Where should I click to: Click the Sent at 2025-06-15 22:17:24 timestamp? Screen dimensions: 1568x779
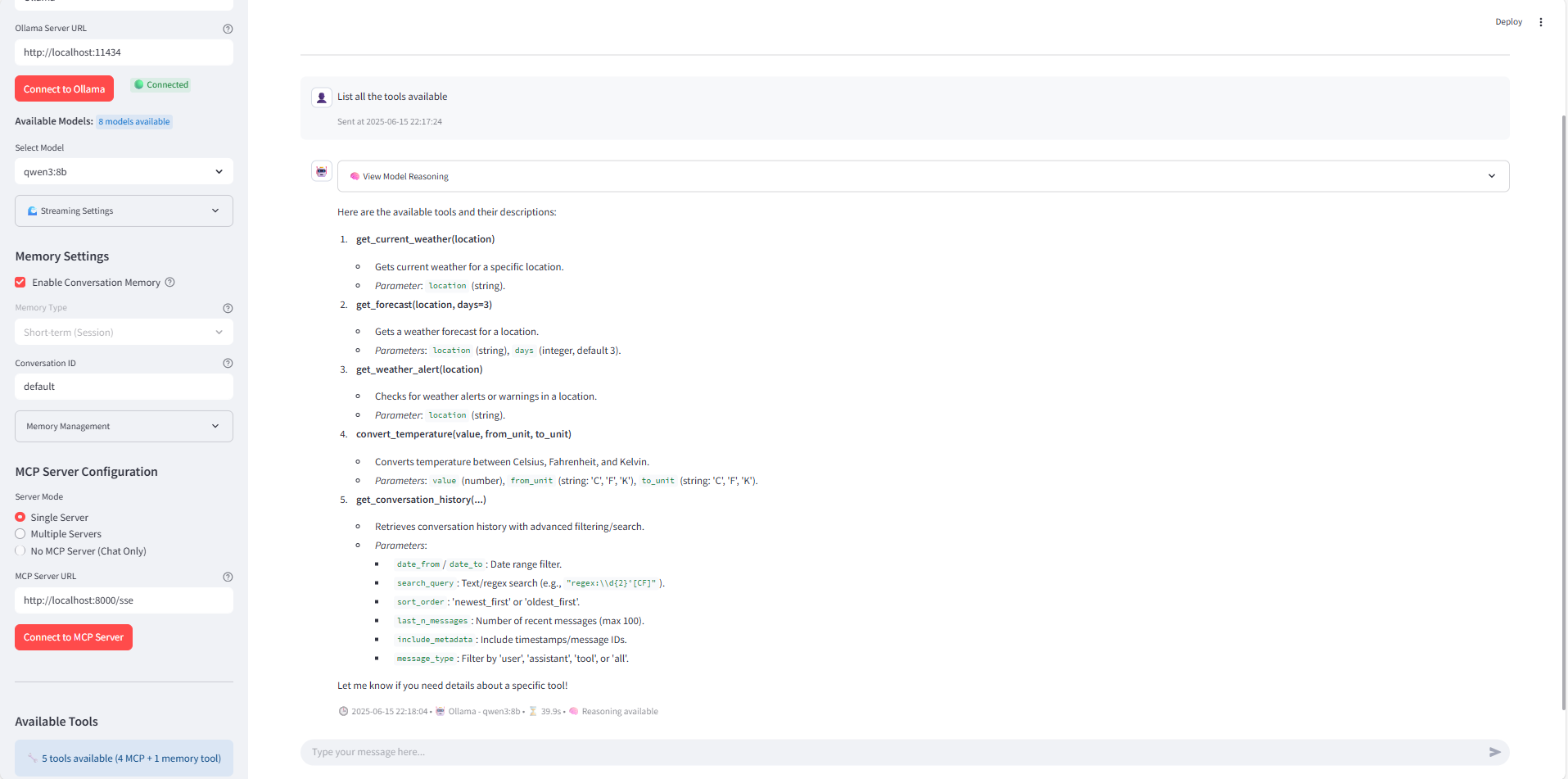tap(390, 122)
